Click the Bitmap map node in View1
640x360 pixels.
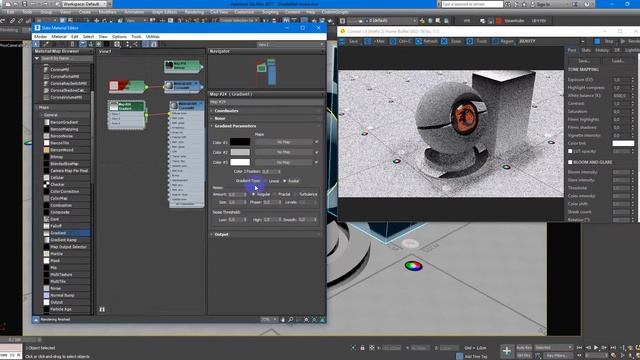pos(182,66)
